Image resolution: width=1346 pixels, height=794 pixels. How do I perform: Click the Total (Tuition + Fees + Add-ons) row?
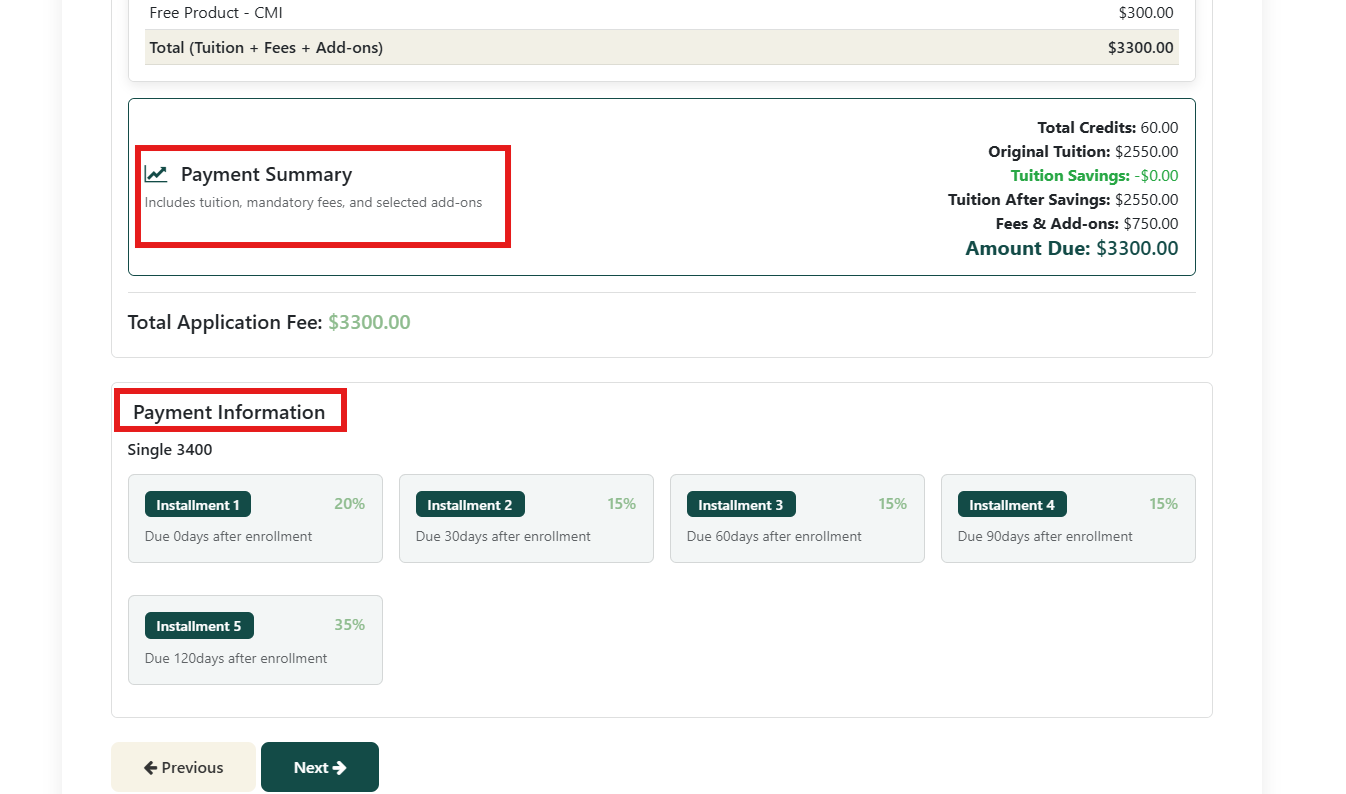coord(266,48)
